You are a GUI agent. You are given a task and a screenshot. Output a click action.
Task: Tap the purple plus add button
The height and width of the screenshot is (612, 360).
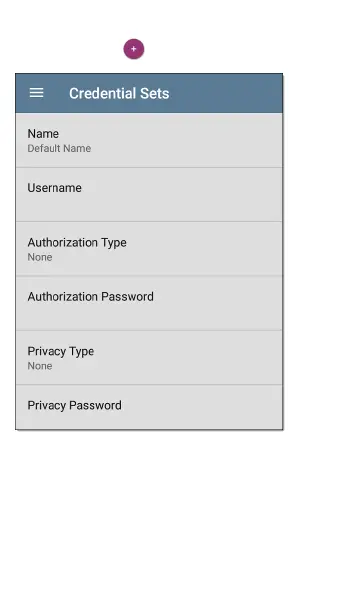point(134,49)
